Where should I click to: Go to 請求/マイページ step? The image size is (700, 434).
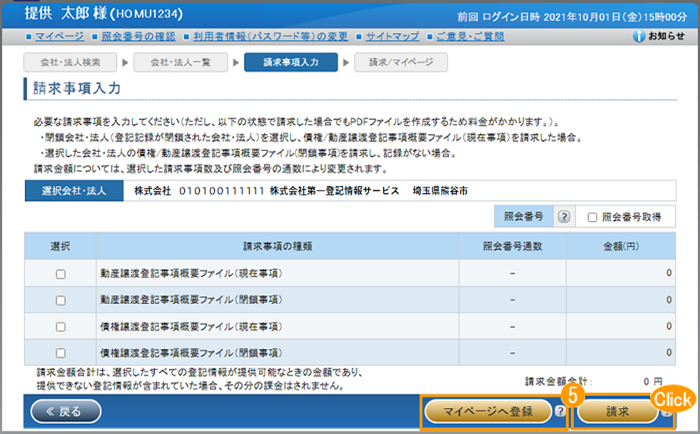tap(401, 63)
